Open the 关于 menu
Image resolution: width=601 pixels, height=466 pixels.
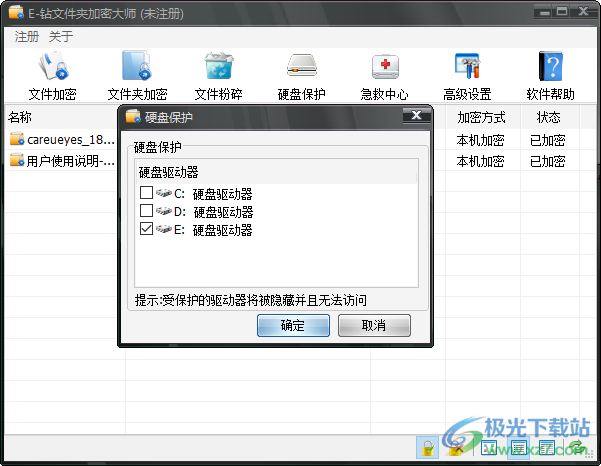[x=61, y=37]
